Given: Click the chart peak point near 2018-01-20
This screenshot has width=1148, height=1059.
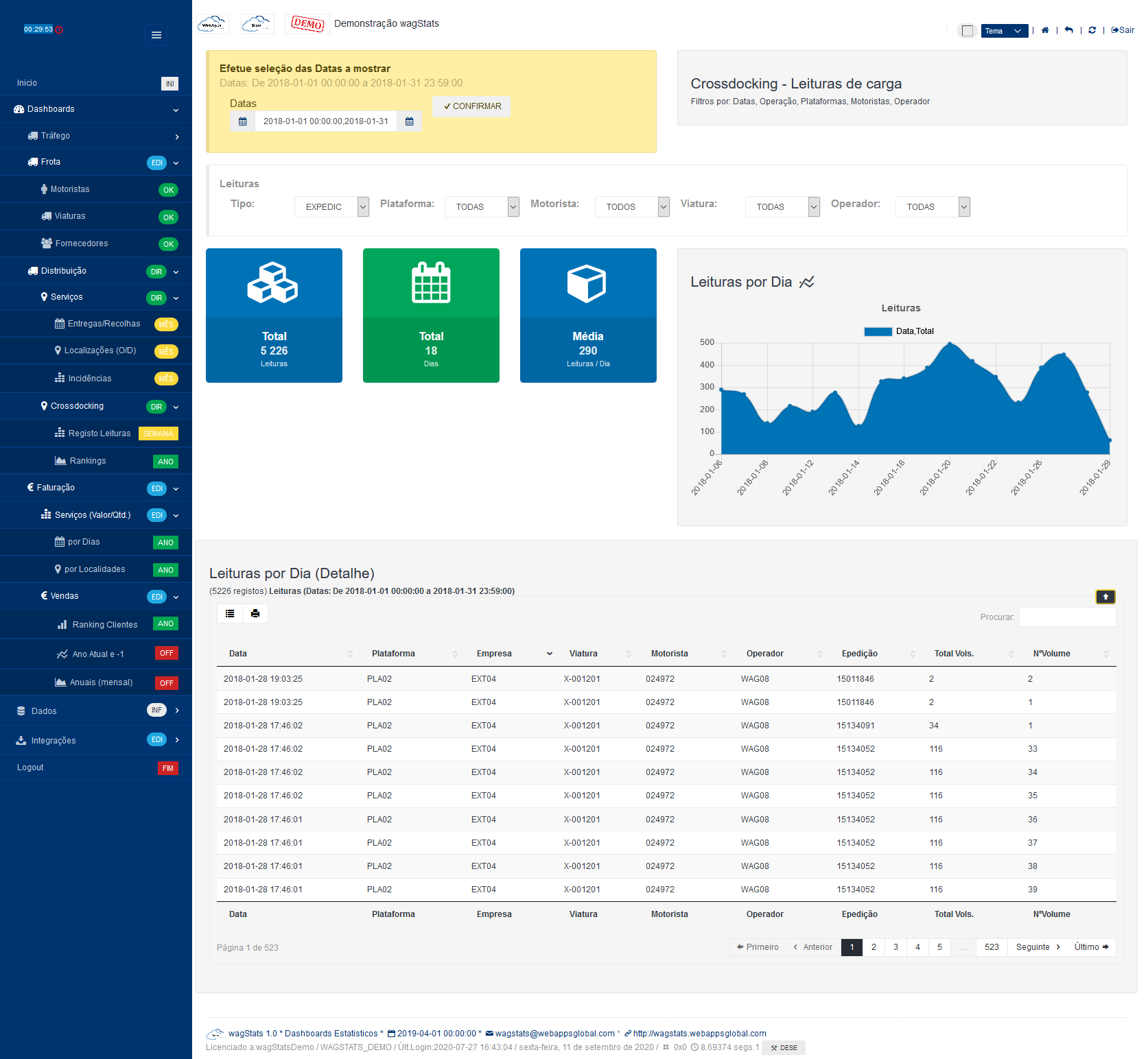Looking at the screenshot, I should 950,343.
